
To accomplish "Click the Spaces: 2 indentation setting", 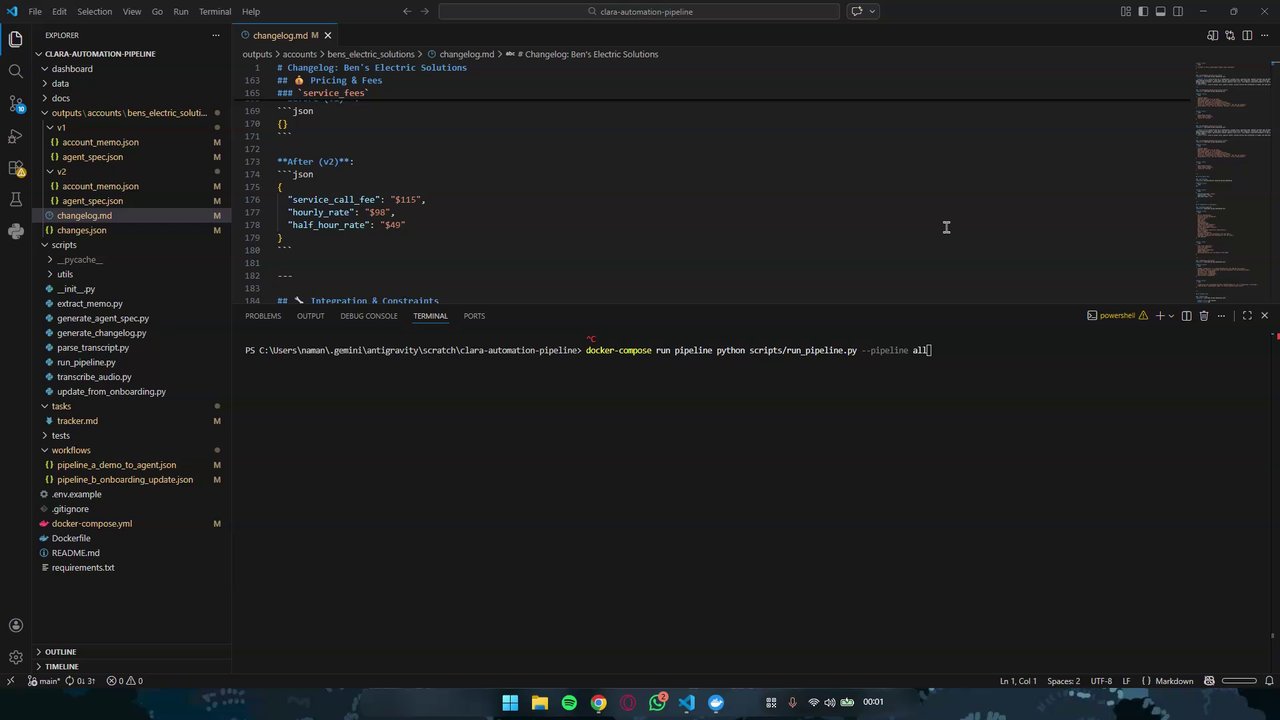I will tap(1063, 681).
